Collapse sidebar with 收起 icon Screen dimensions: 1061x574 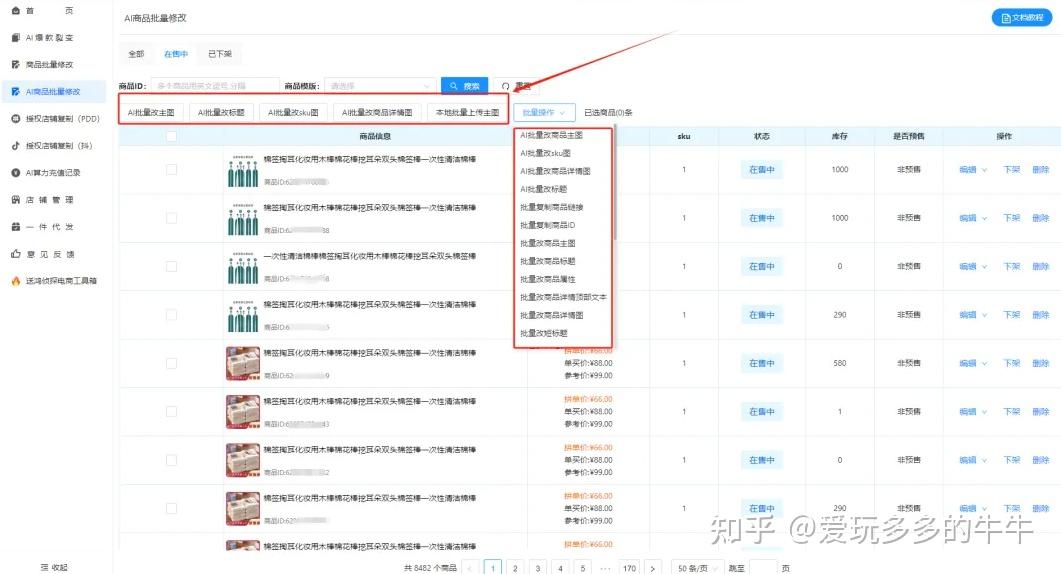point(44,566)
